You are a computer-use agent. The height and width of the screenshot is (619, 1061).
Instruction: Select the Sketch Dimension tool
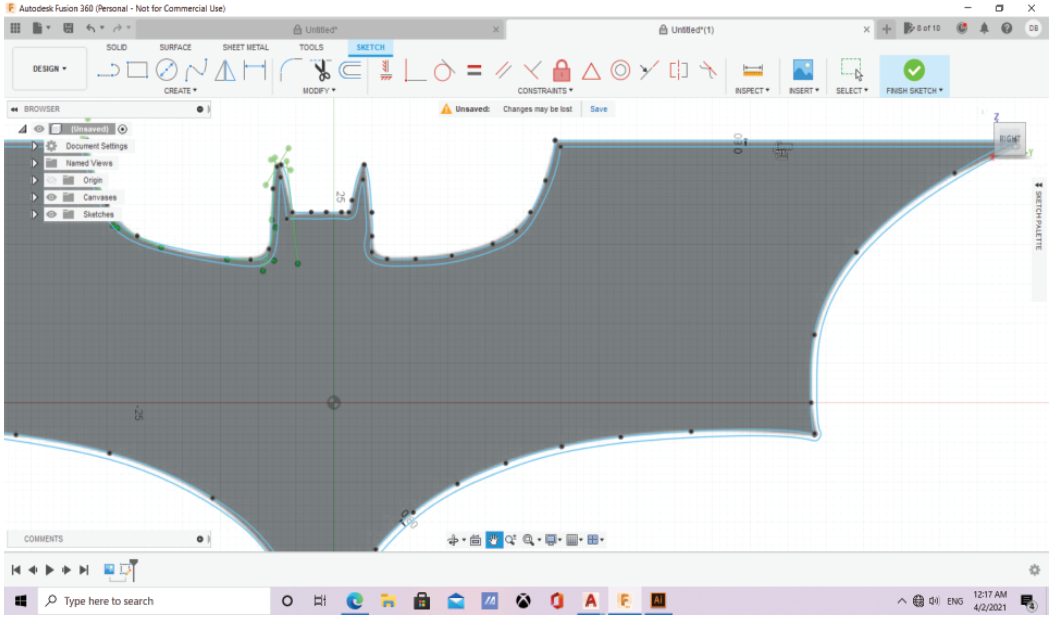tap(255, 70)
